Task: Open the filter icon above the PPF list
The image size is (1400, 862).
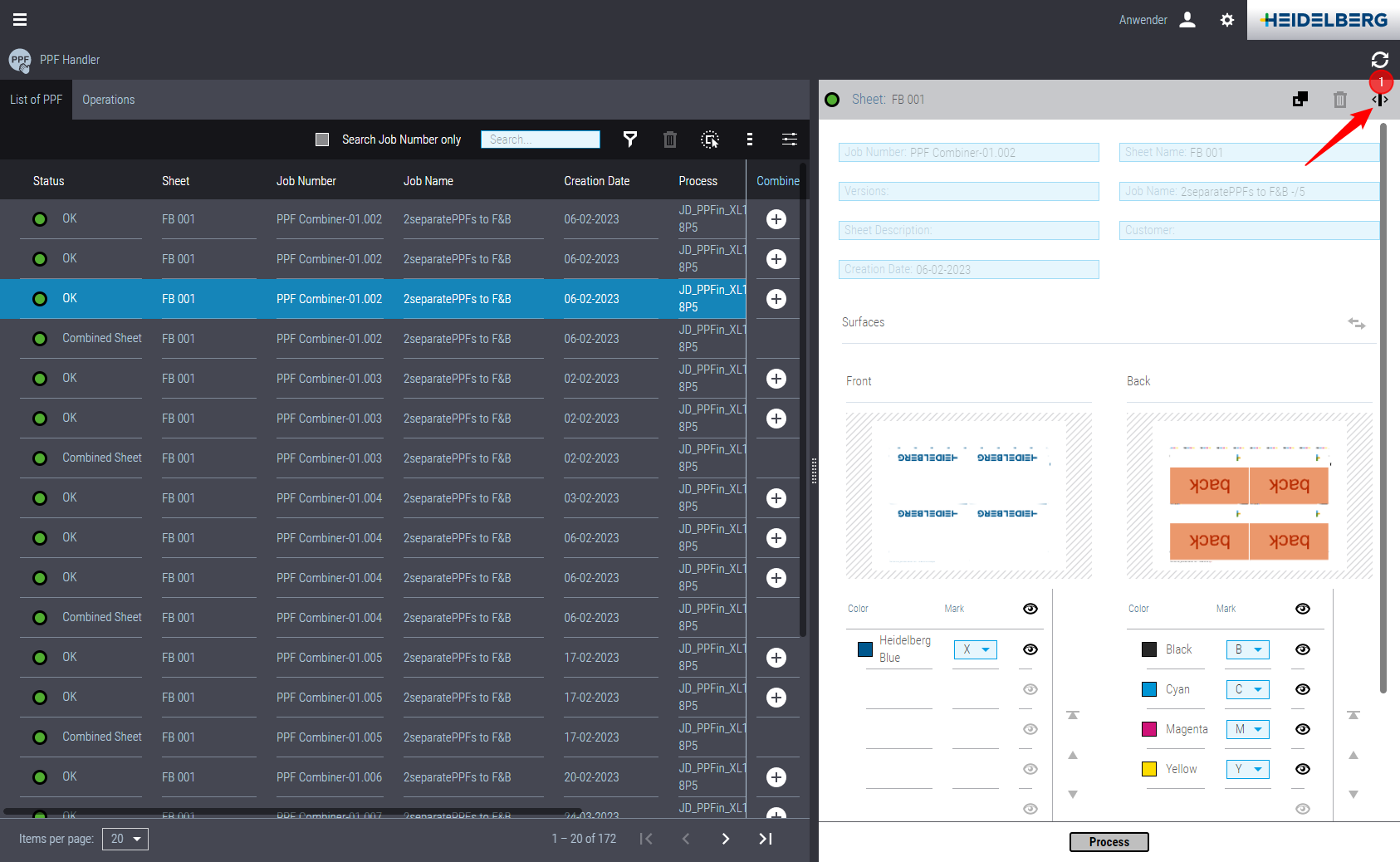Action: click(630, 140)
